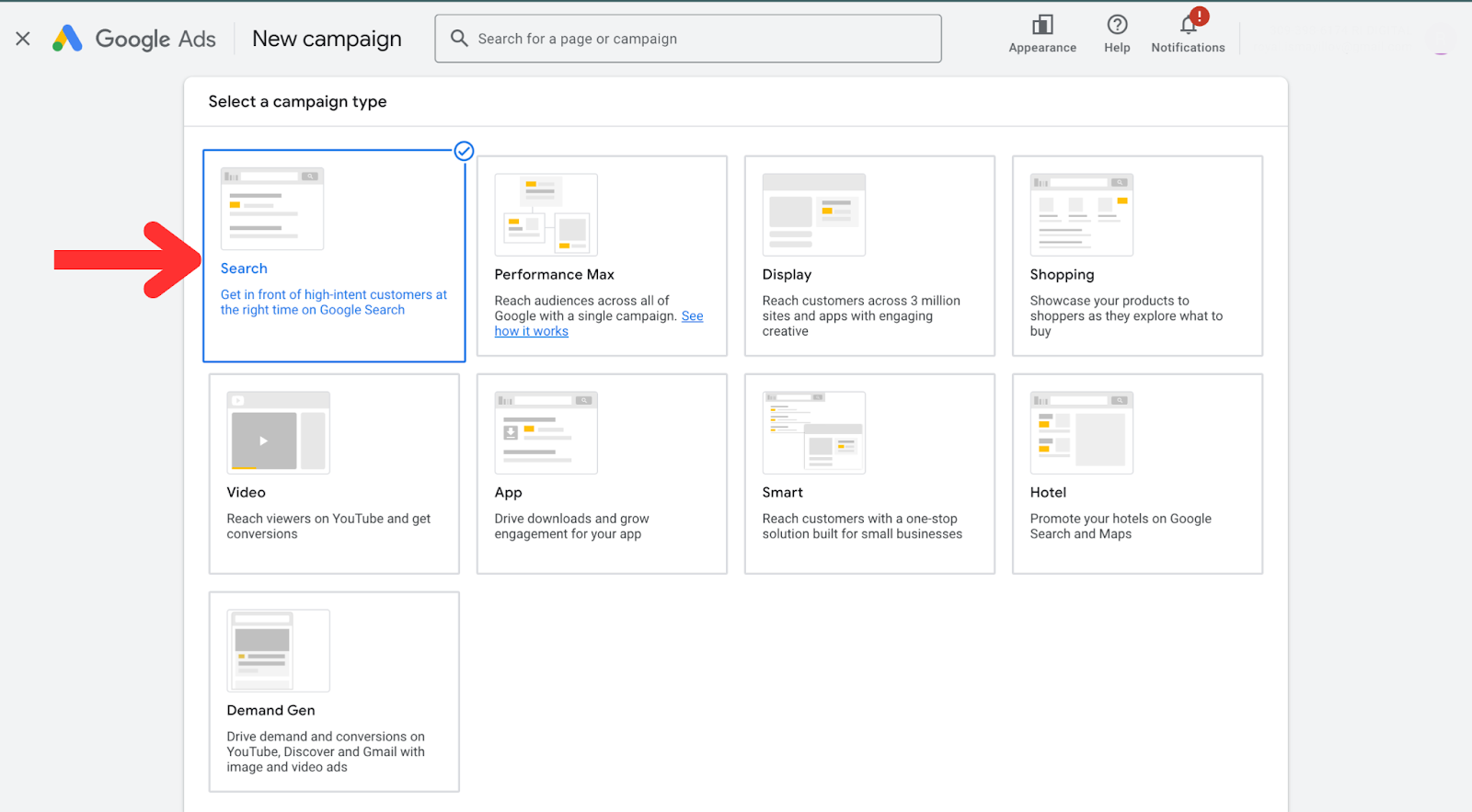This screenshot has width=1472, height=812.
Task: Close the New campaign page
Action: [x=23, y=39]
